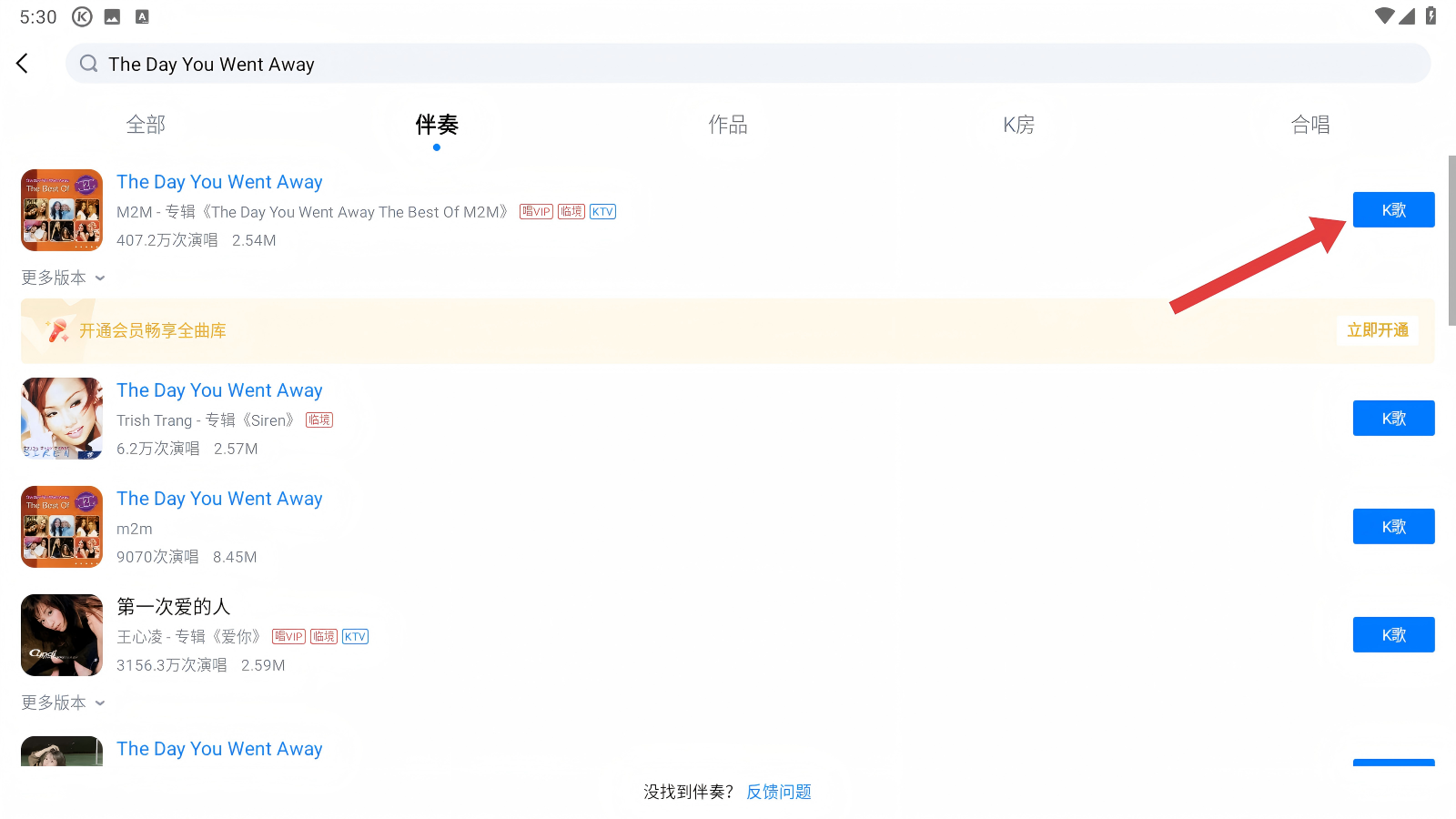This screenshot has width=1456, height=819.
Task: Tap the battery icon in status bar
Action: [1431, 15]
